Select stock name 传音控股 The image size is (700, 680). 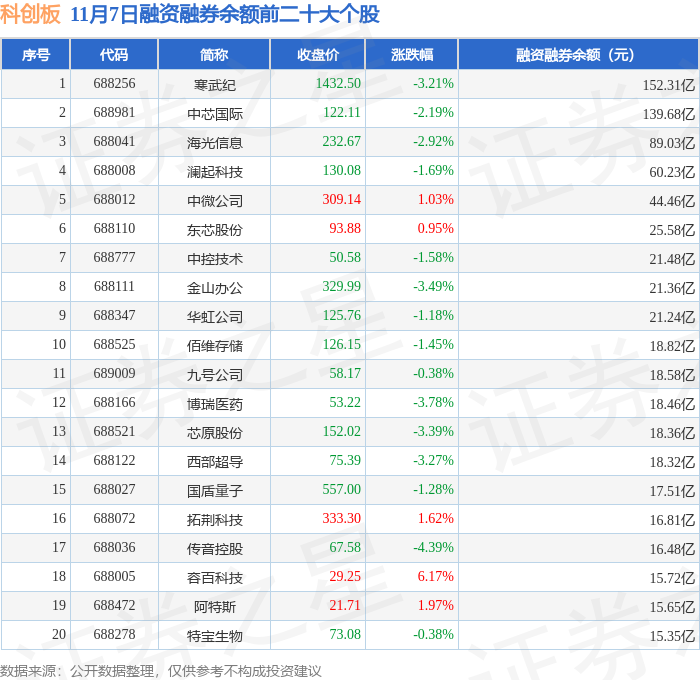point(215,549)
